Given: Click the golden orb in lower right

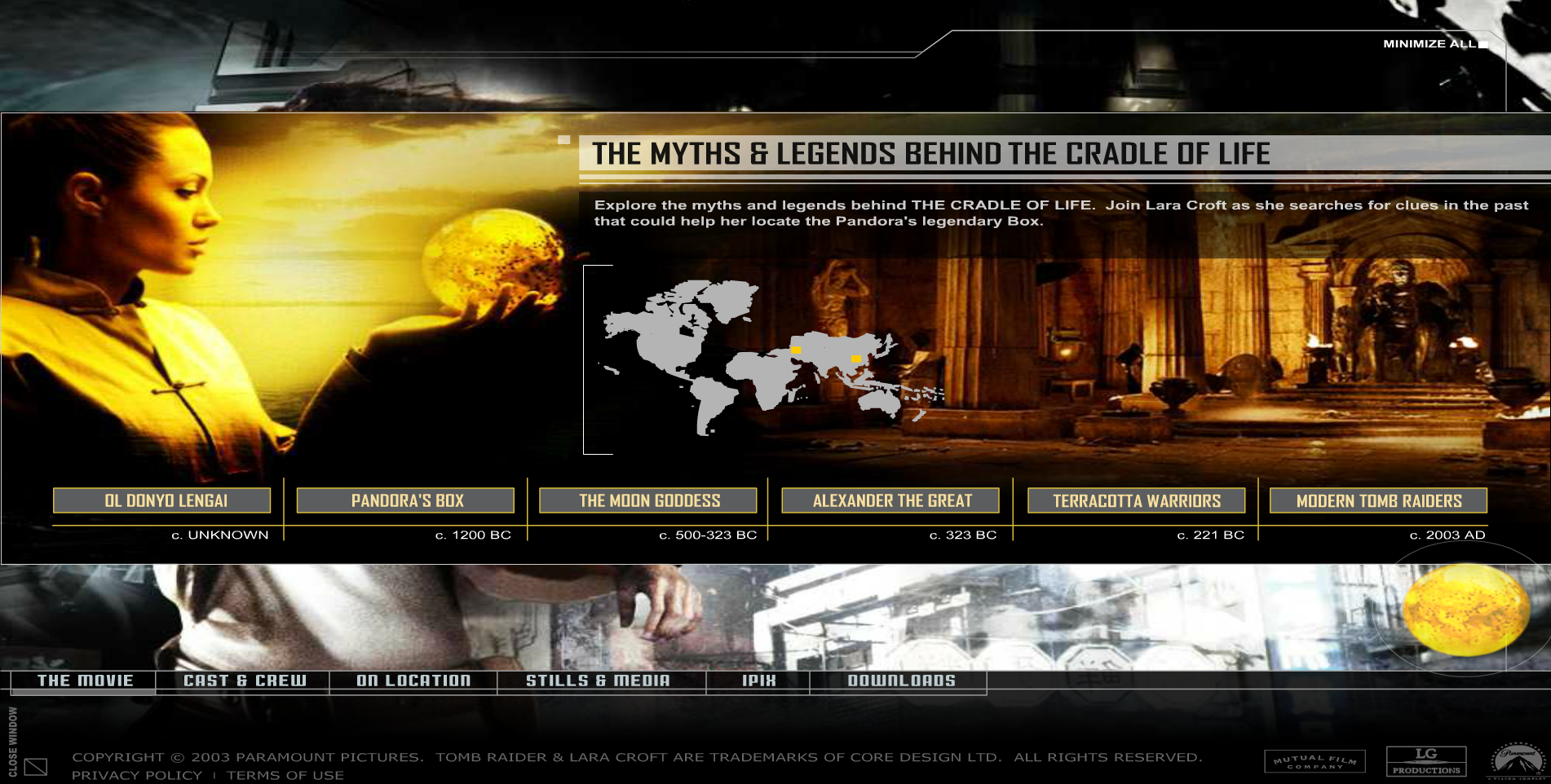Looking at the screenshot, I should pyautogui.click(x=1465, y=610).
